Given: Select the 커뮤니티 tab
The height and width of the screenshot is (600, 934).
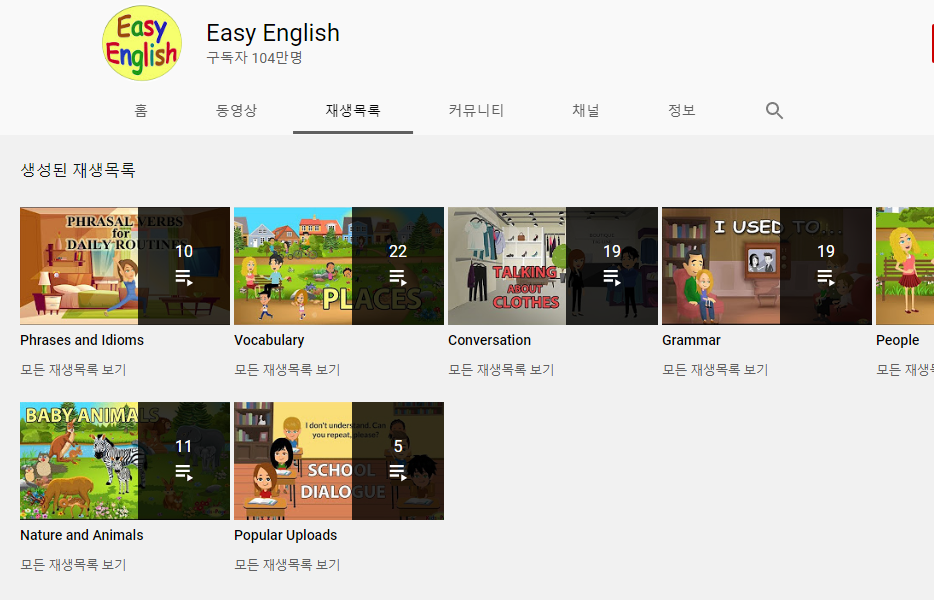Looking at the screenshot, I should tap(477, 110).
